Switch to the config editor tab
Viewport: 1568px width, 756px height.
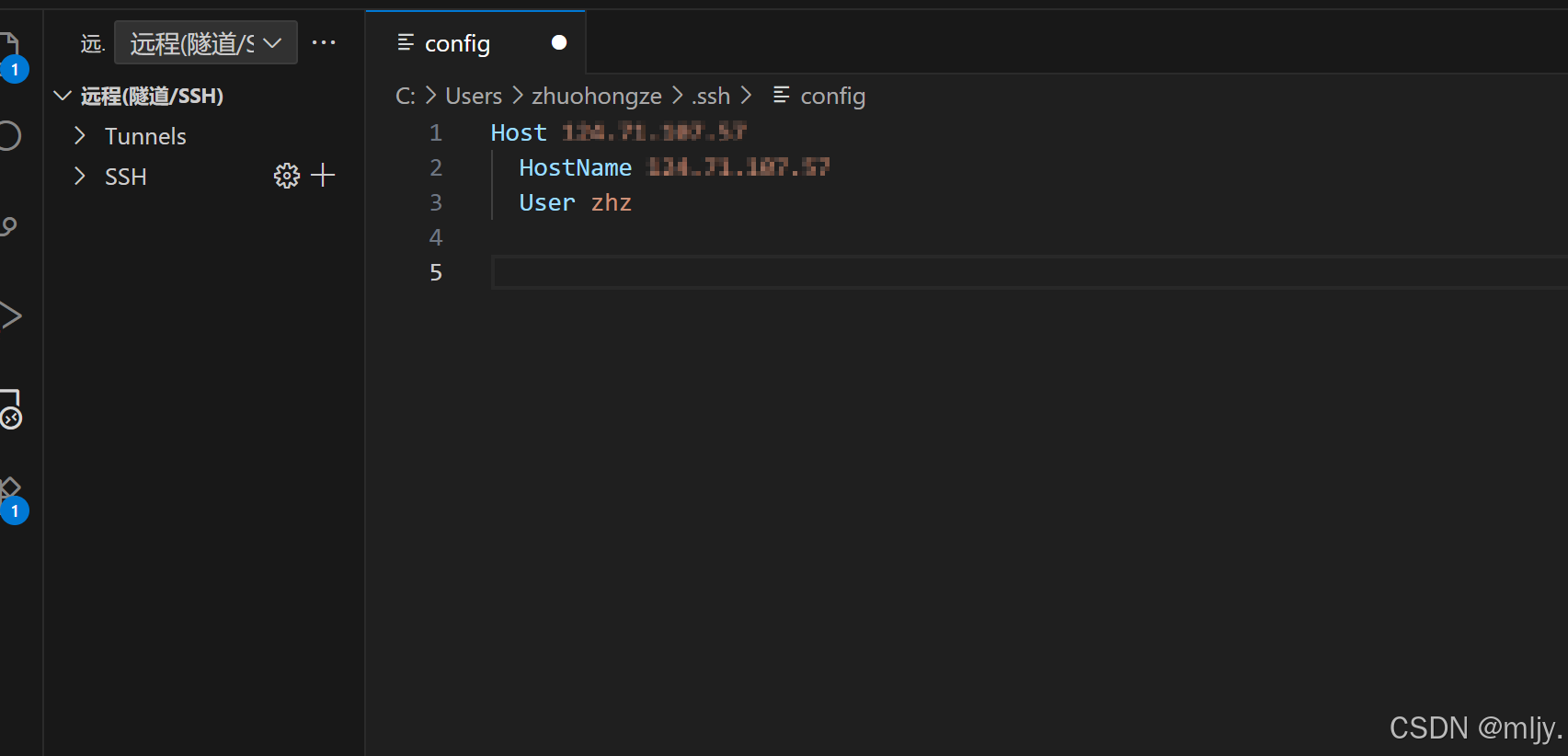coord(457,43)
